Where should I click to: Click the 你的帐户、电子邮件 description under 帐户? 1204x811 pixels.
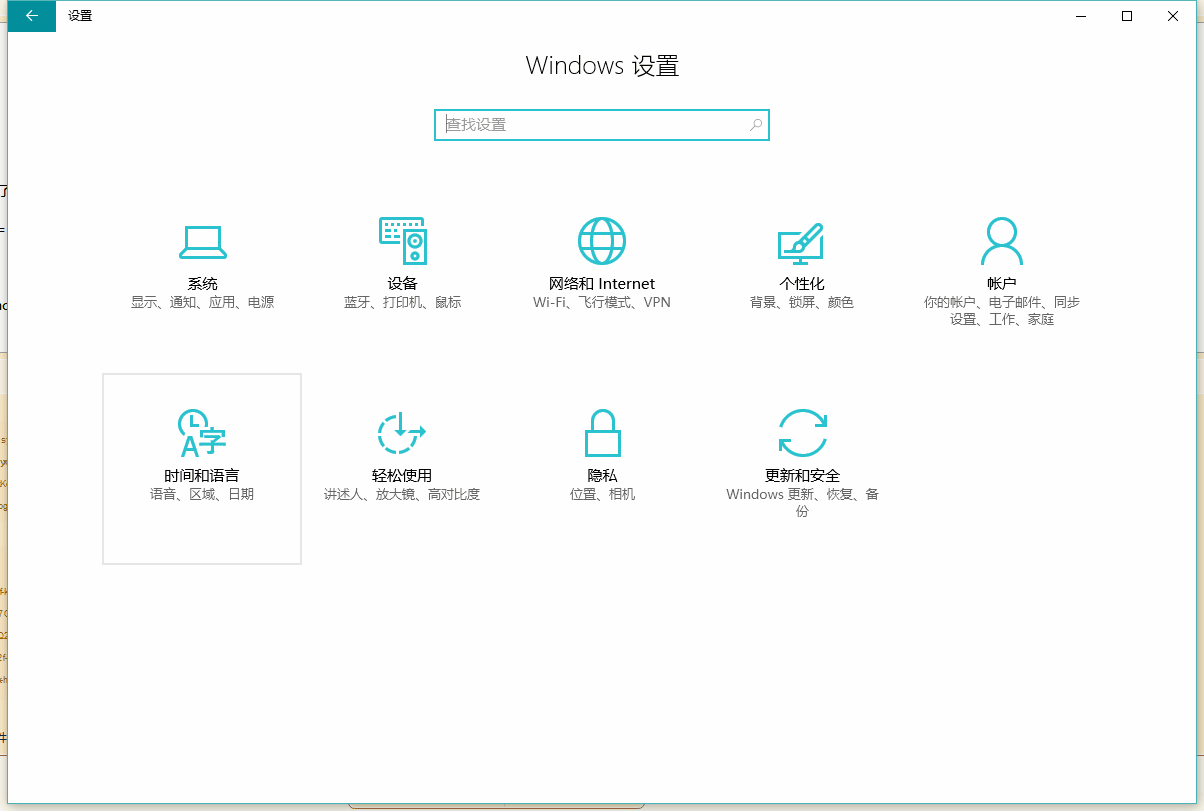[x=1001, y=302]
